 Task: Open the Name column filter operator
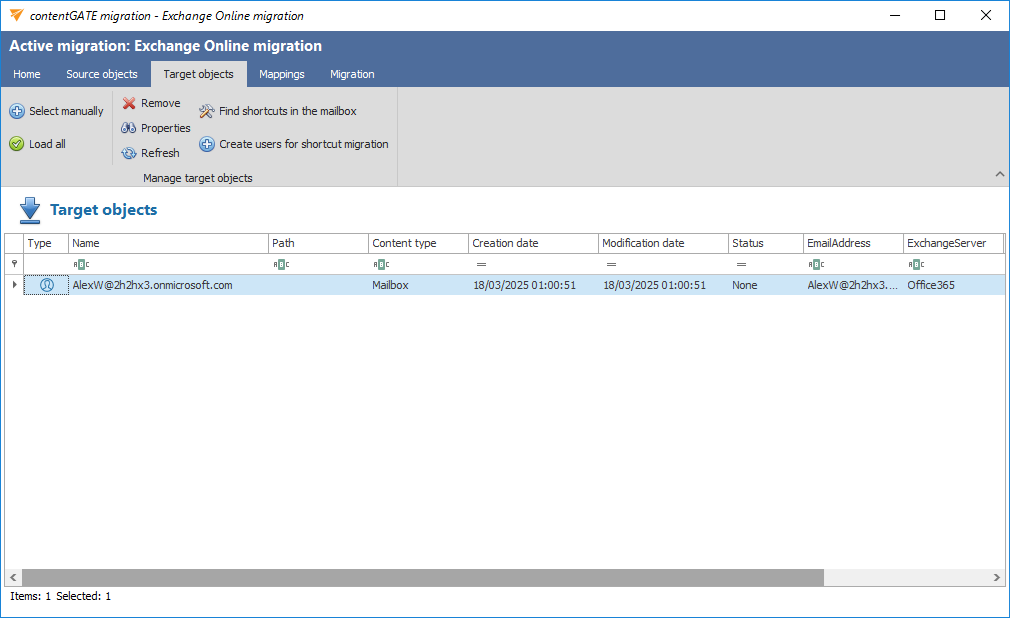point(81,264)
